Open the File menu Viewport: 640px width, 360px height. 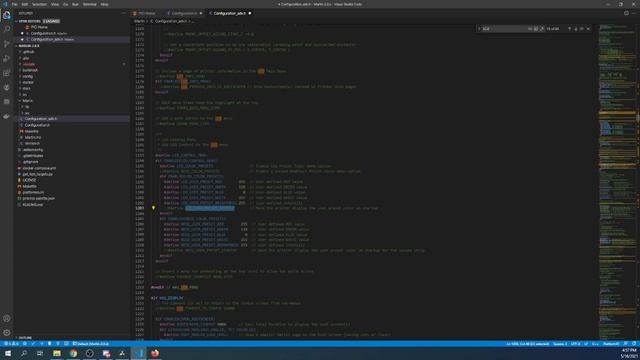(x=15, y=4)
